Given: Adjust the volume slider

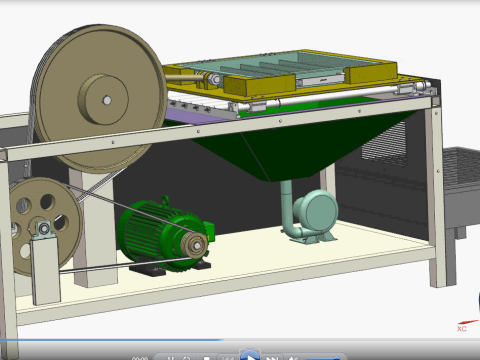Looking at the screenshot, I should pyautogui.click(x=322, y=359).
